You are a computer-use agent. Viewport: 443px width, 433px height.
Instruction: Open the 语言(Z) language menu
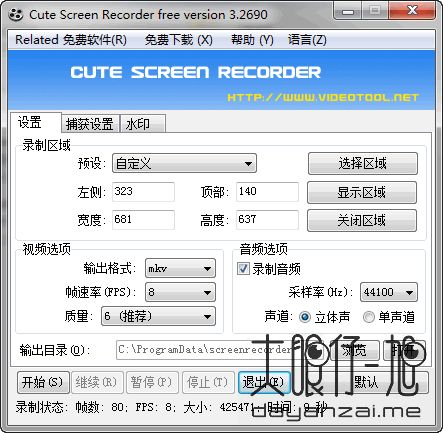tap(307, 40)
